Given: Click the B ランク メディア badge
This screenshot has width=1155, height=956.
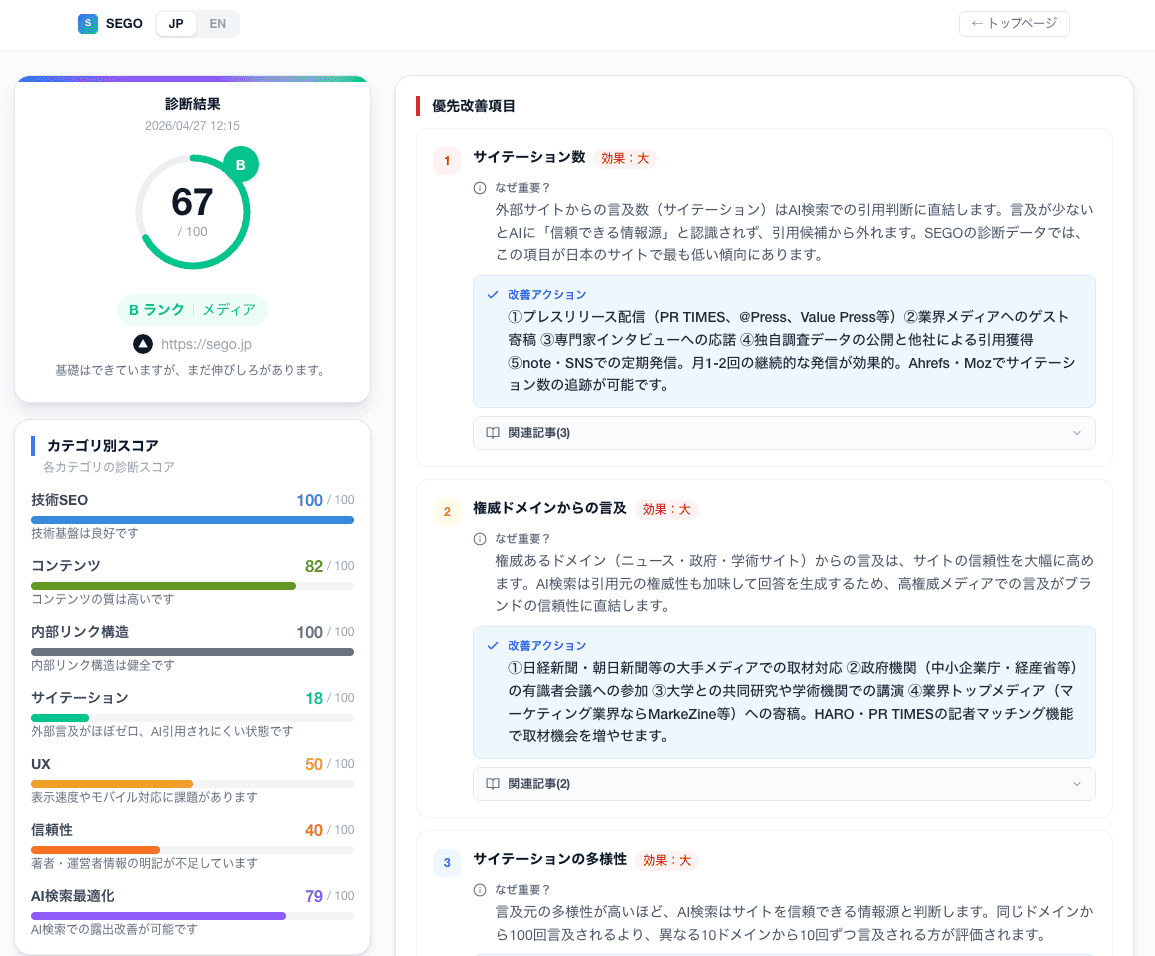Looking at the screenshot, I should [x=192, y=310].
